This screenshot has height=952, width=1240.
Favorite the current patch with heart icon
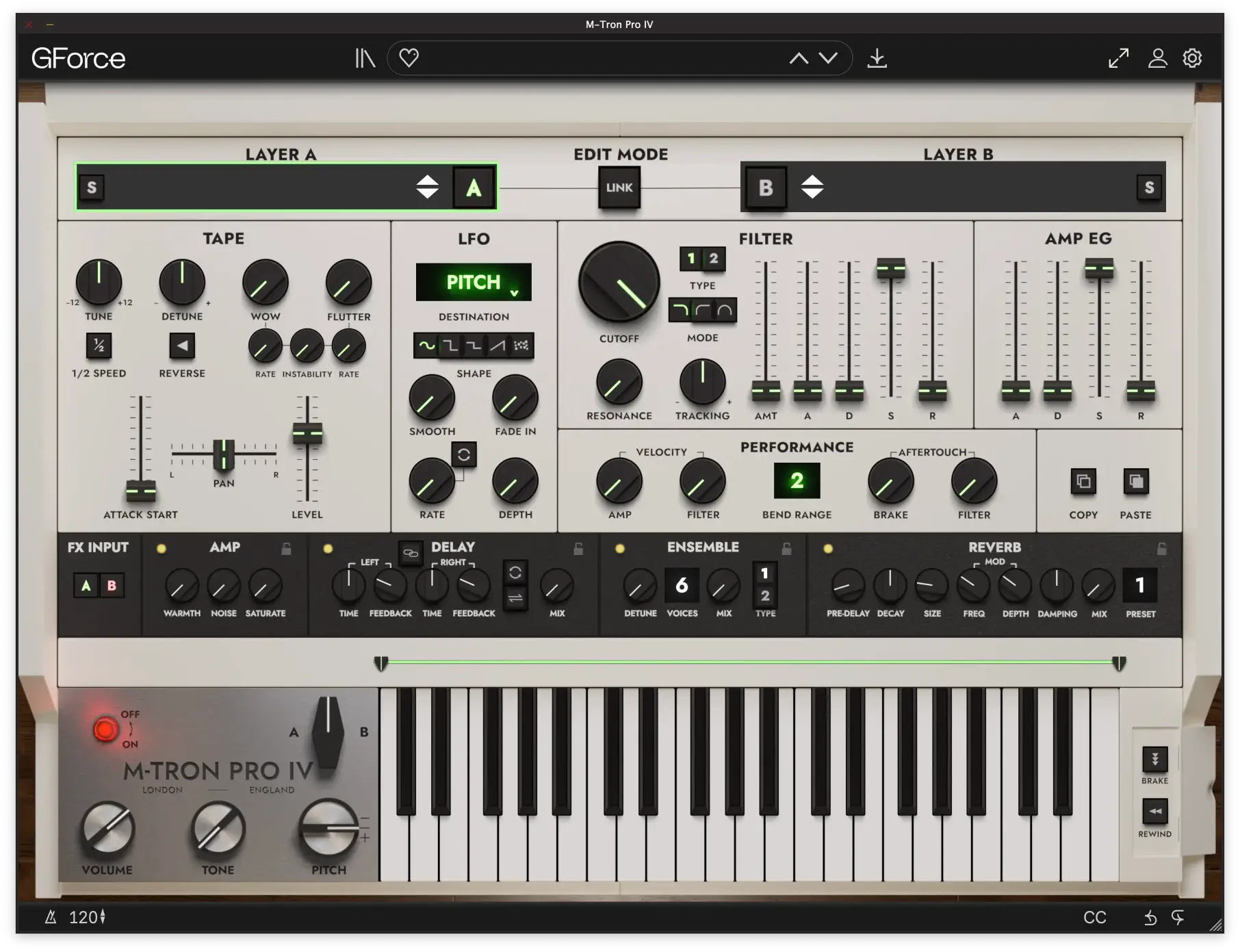coord(409,57)
